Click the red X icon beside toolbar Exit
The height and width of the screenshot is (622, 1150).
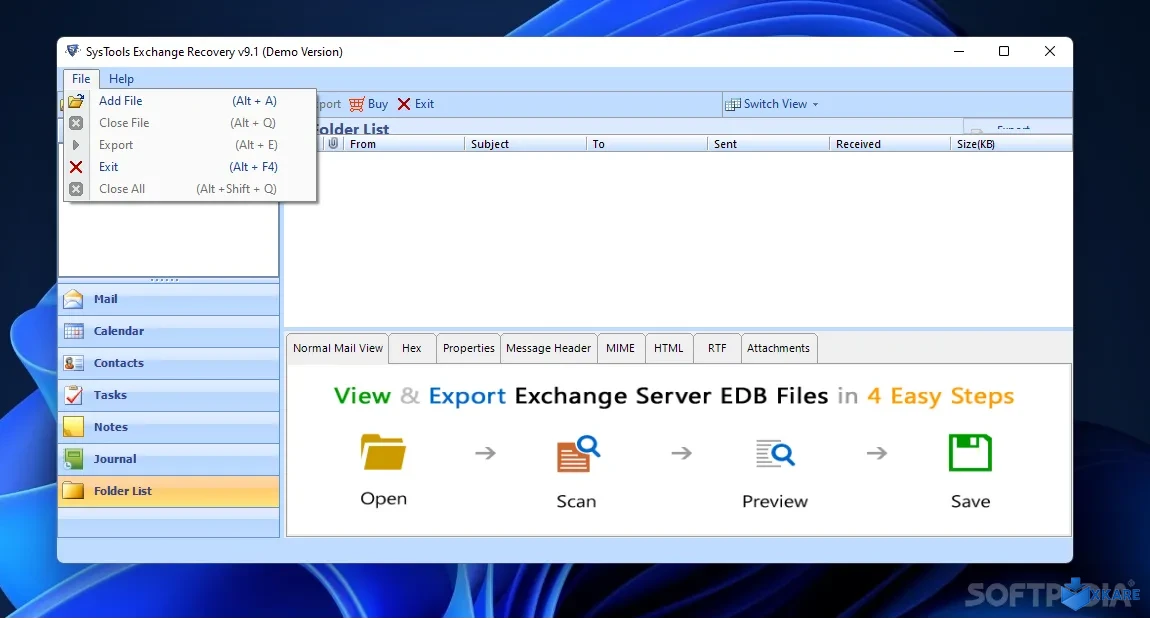point(403,104)
